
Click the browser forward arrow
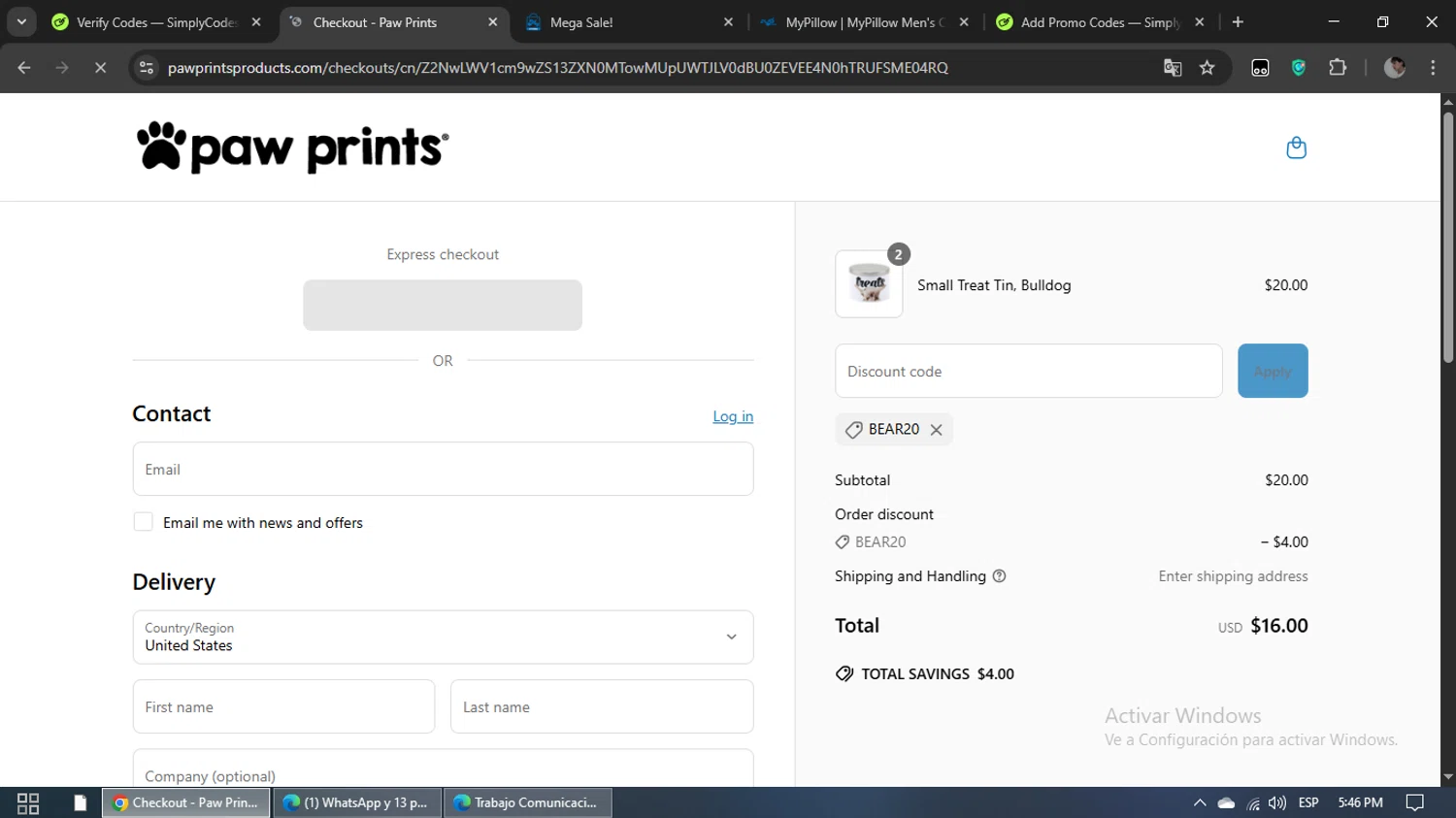[x=62, y=67]
